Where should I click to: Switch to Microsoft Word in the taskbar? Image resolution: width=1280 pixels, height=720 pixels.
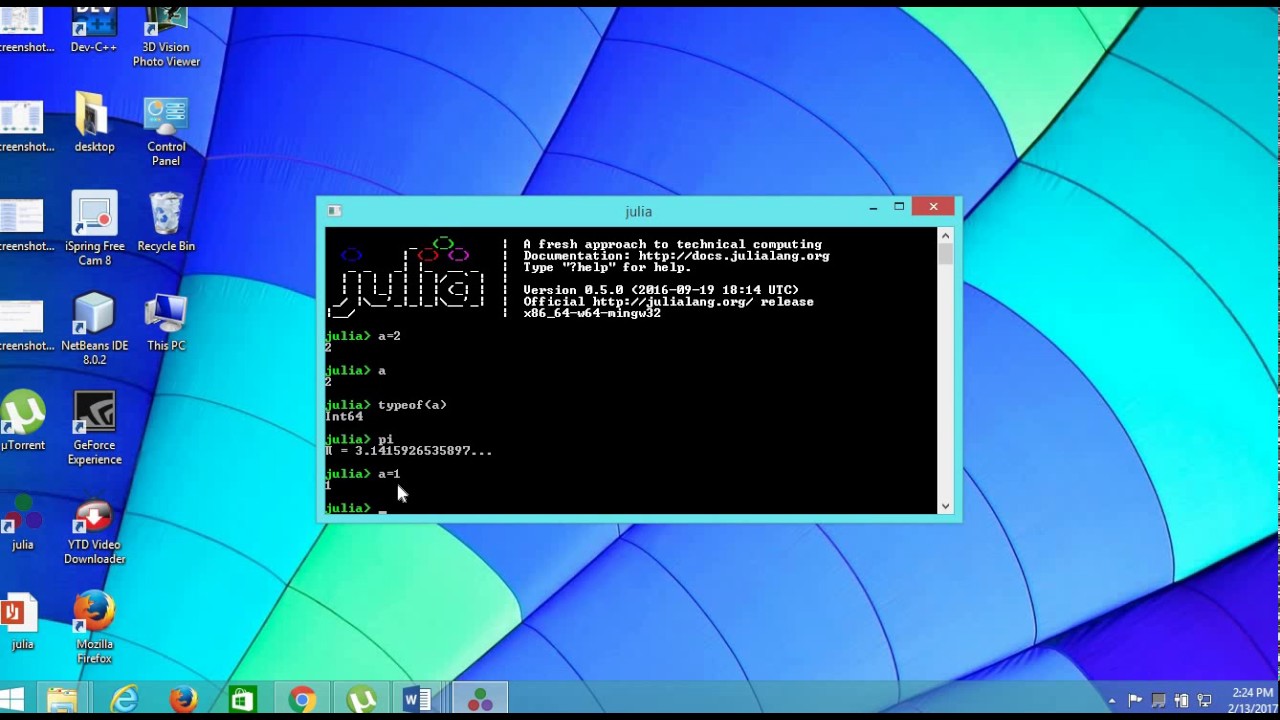click(x=419, y=700)
